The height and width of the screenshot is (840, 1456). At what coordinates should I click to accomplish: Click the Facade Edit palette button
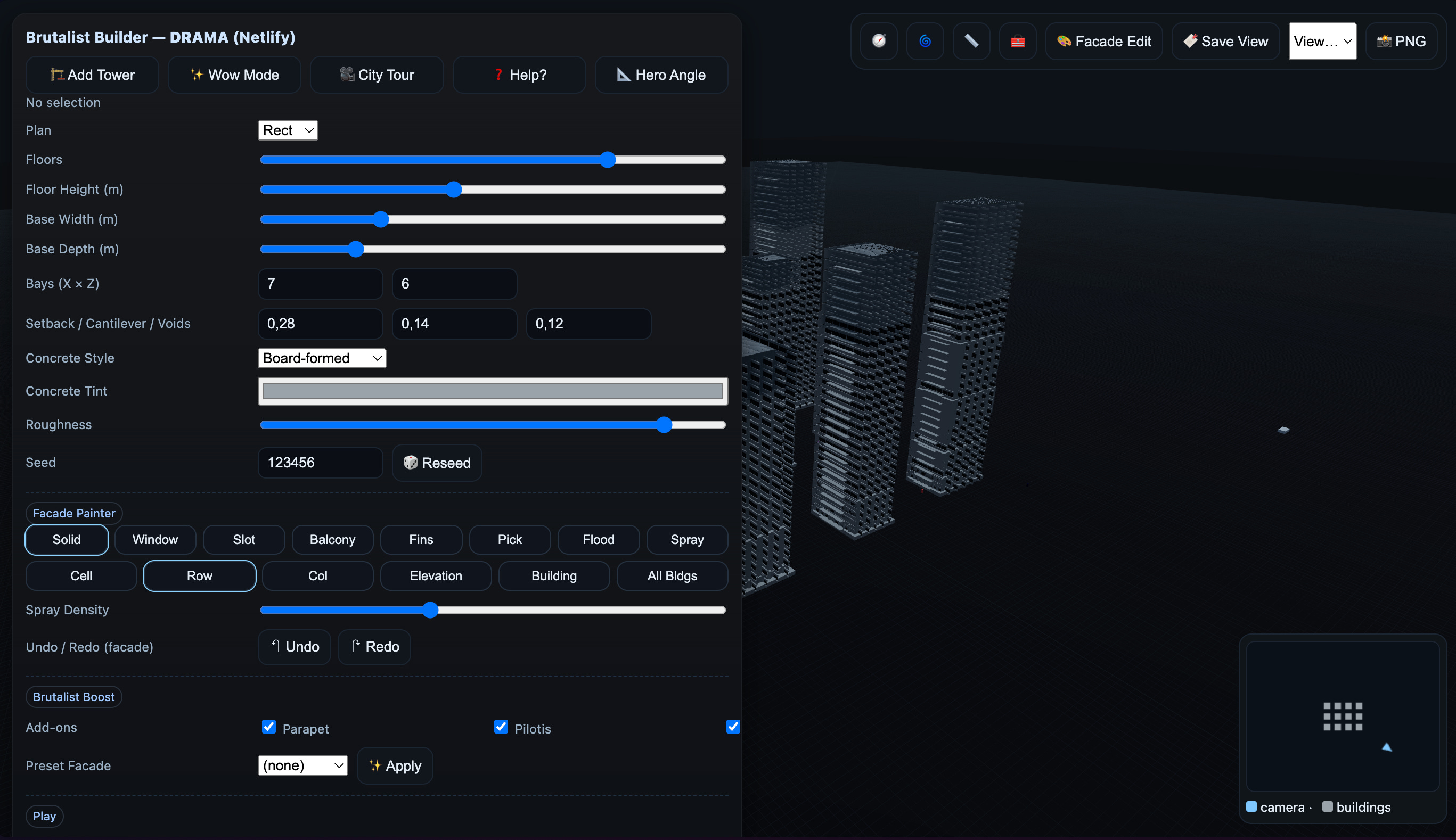pos(1103,41)
